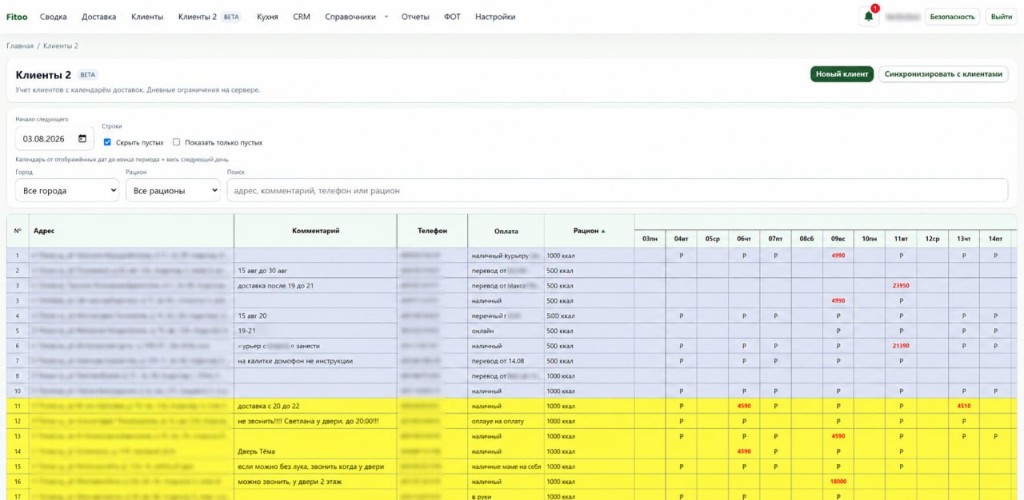Open the Все рационы dropdown
This screenshot has width=1024, height=500.
click(x=173, y=191)
